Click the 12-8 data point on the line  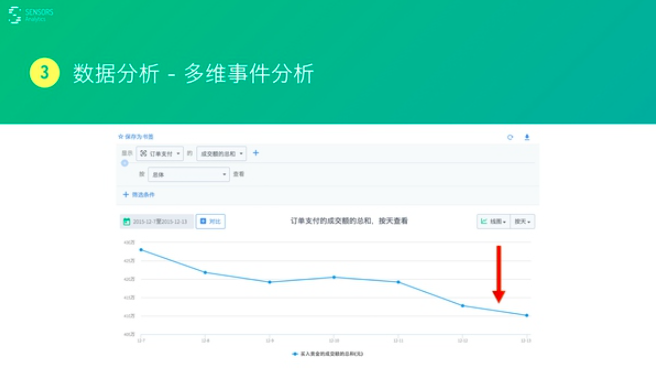[x=205, y=272]
